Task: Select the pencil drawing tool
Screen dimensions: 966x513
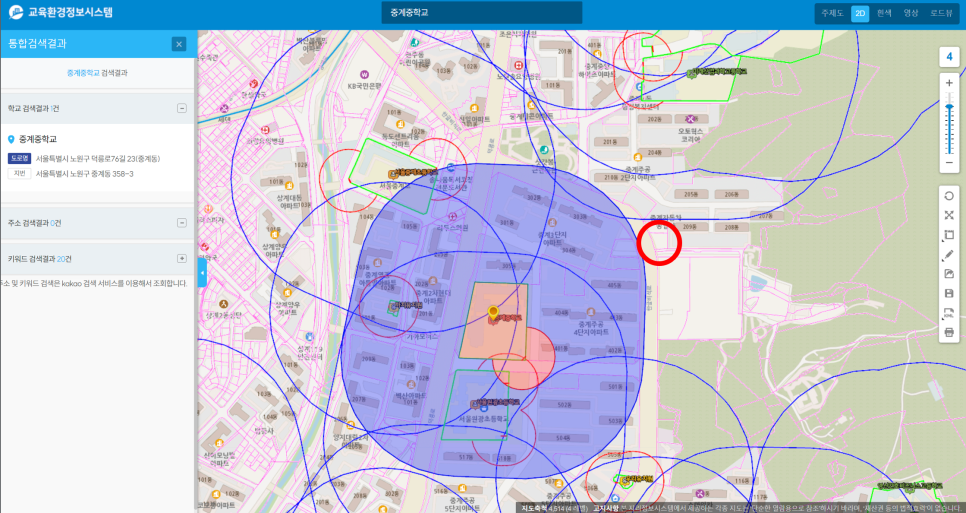Action: pos(949,254)
